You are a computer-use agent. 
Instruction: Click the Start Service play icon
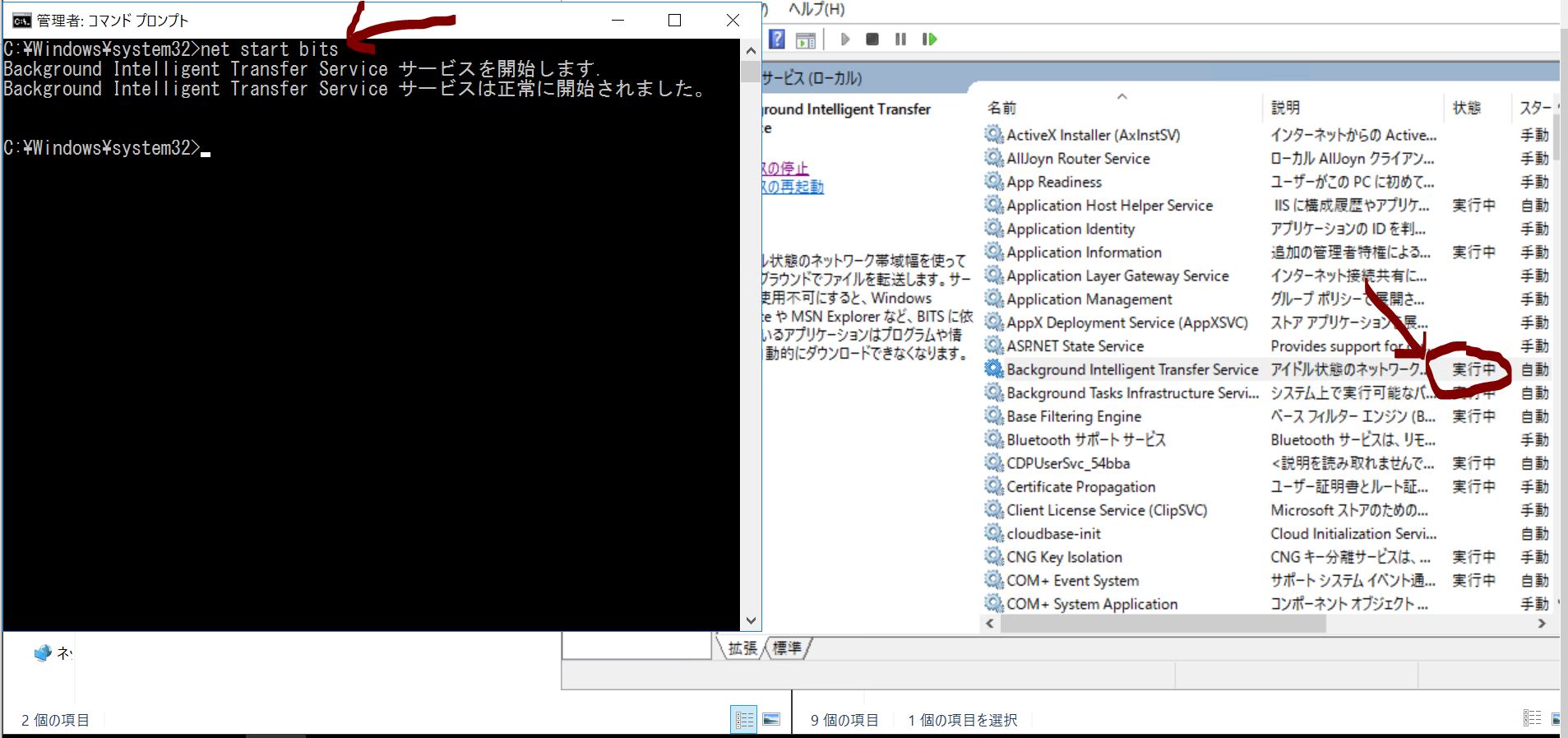point(845,39)
